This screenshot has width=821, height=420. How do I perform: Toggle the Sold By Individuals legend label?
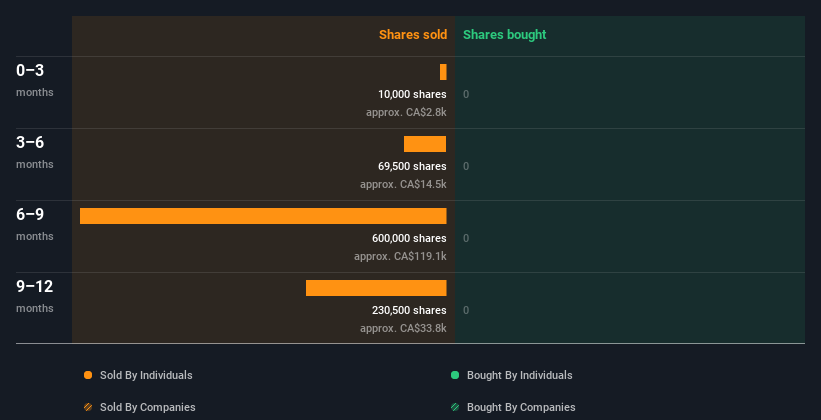(146, 375)
